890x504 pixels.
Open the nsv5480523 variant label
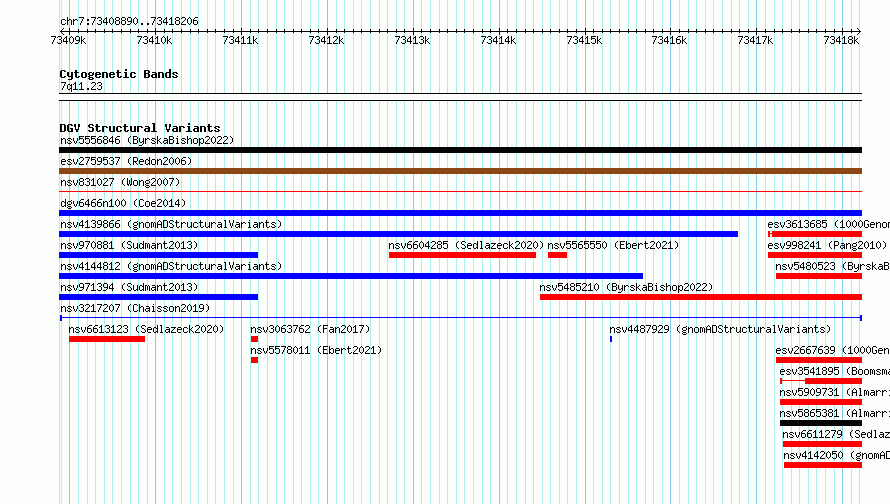click(x=832, y=266)
